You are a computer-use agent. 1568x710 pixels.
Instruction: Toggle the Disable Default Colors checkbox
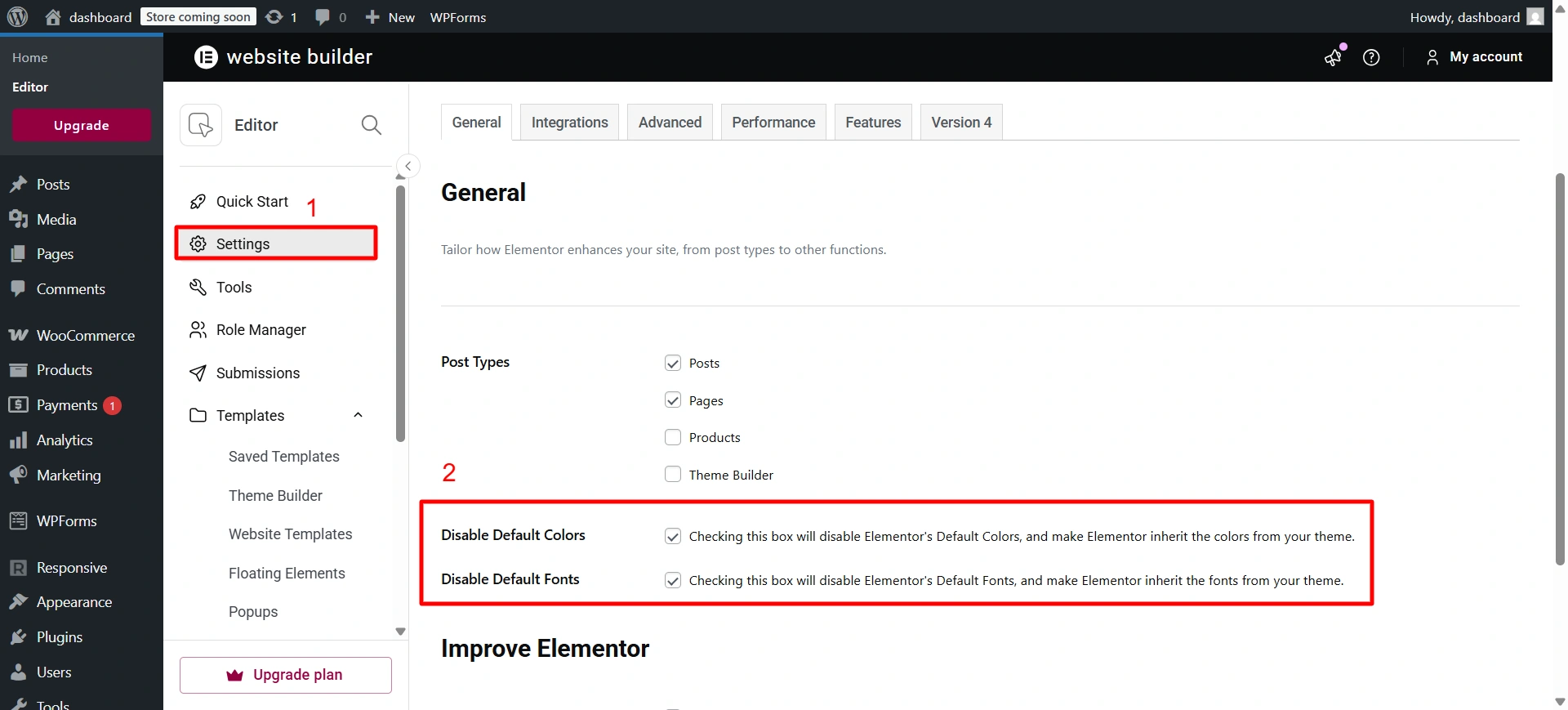click(x=673, y=537)
